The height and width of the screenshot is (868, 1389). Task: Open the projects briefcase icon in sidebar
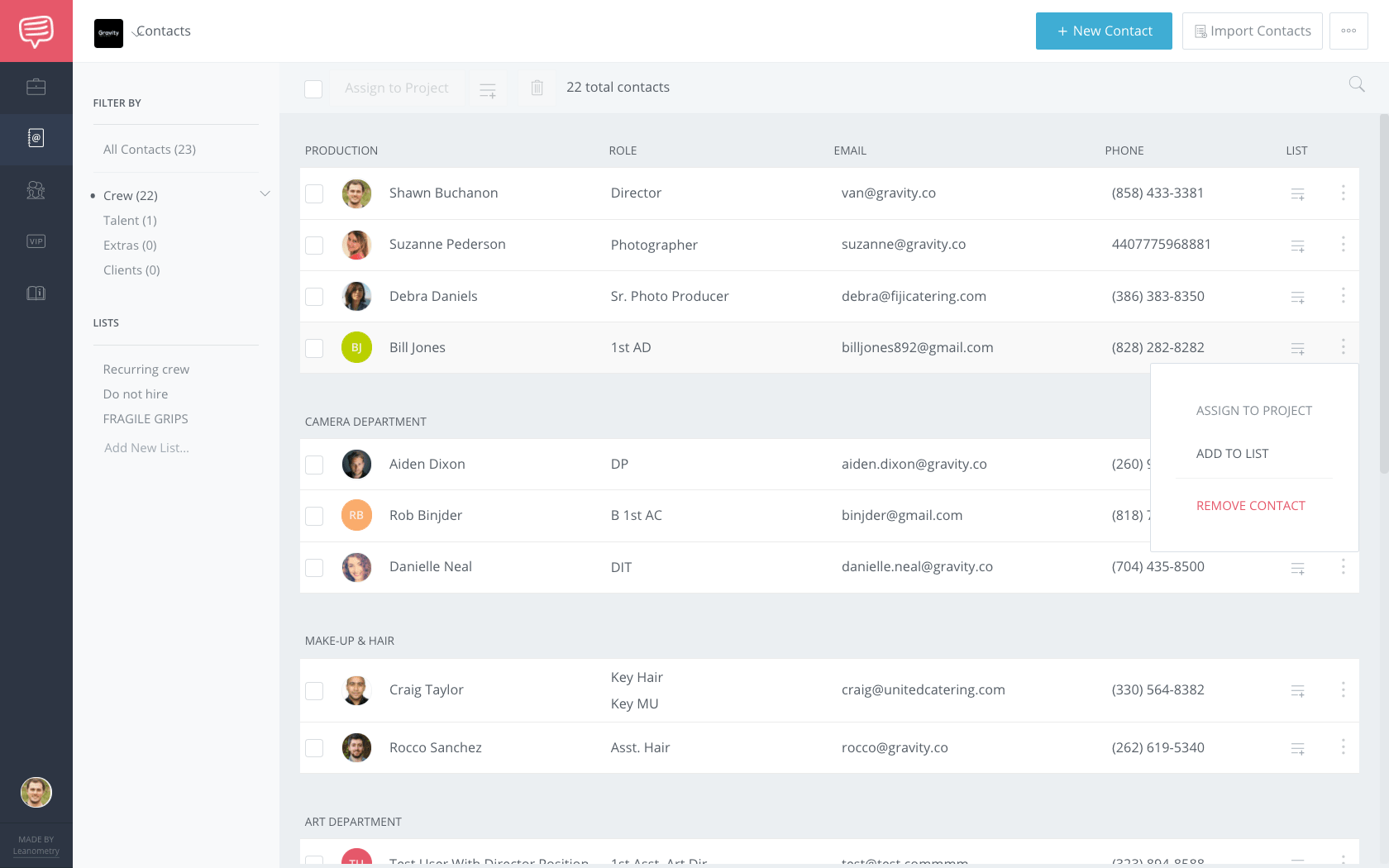[36, 87]
